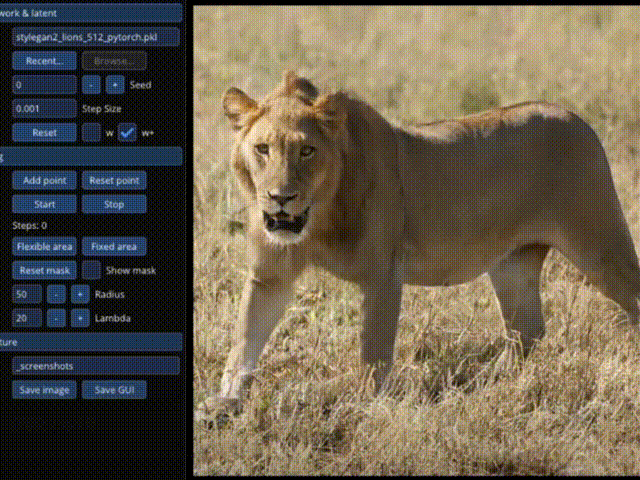Enable the w latent space checkbox
Image resolution: width=640 pixels, height=480 pixels.
point(91,132)
